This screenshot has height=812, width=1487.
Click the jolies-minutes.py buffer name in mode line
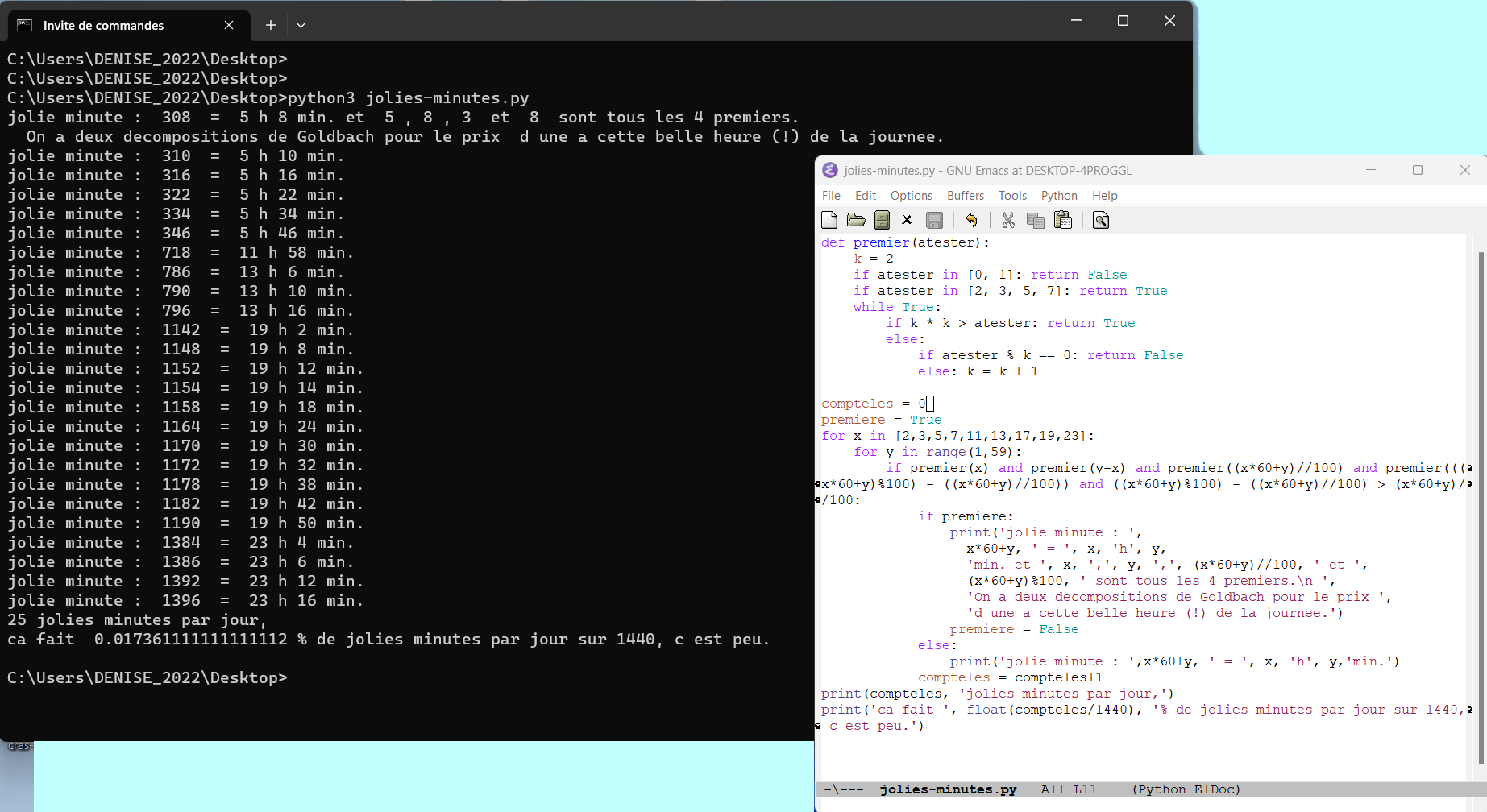[x=948, y=789]
